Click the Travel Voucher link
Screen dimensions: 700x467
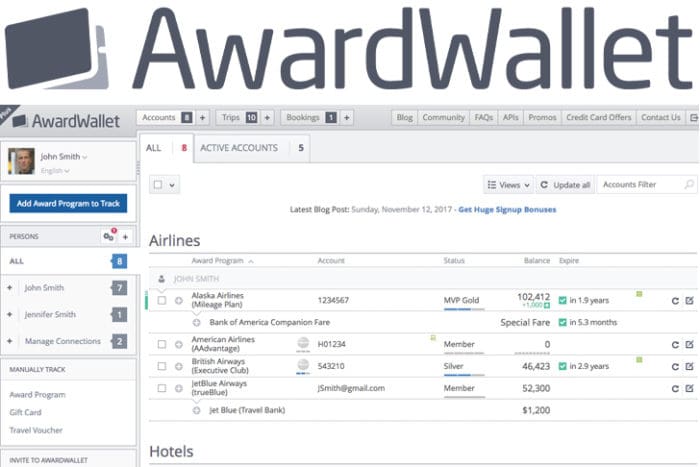coord(36,430)
